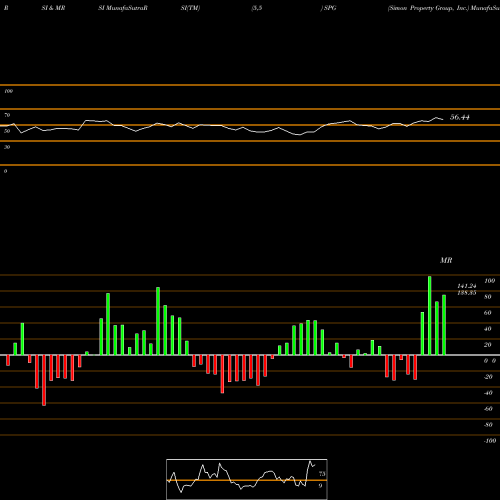Click the mini preview chart thumbnail at bottom
Screen dimensions: 500x500
coord(247,479)
